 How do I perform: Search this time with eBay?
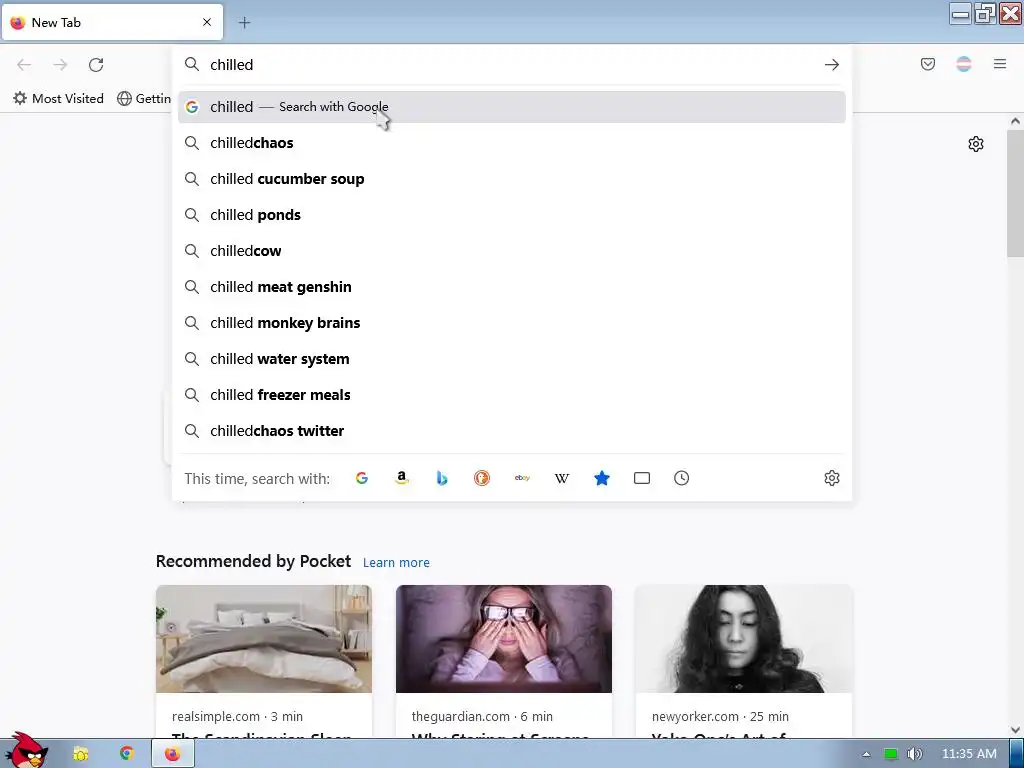(x=522, y=478)
